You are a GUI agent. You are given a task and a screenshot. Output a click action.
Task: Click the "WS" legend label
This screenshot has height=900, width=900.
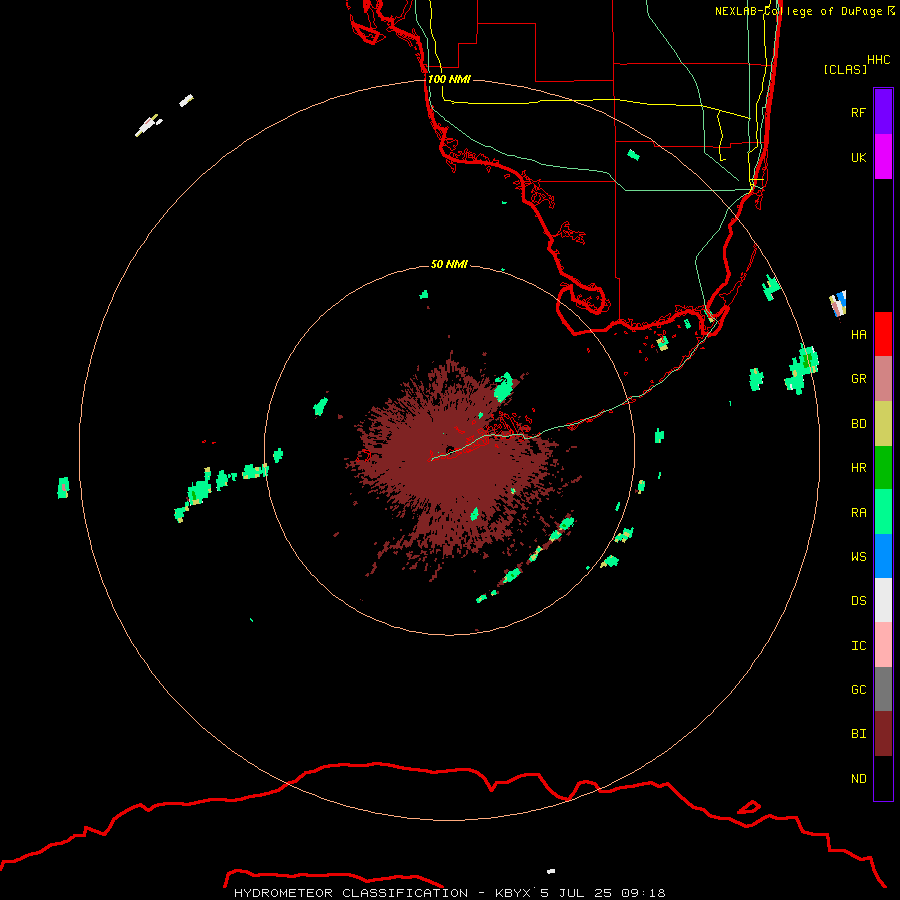click(x=858, y=556)
